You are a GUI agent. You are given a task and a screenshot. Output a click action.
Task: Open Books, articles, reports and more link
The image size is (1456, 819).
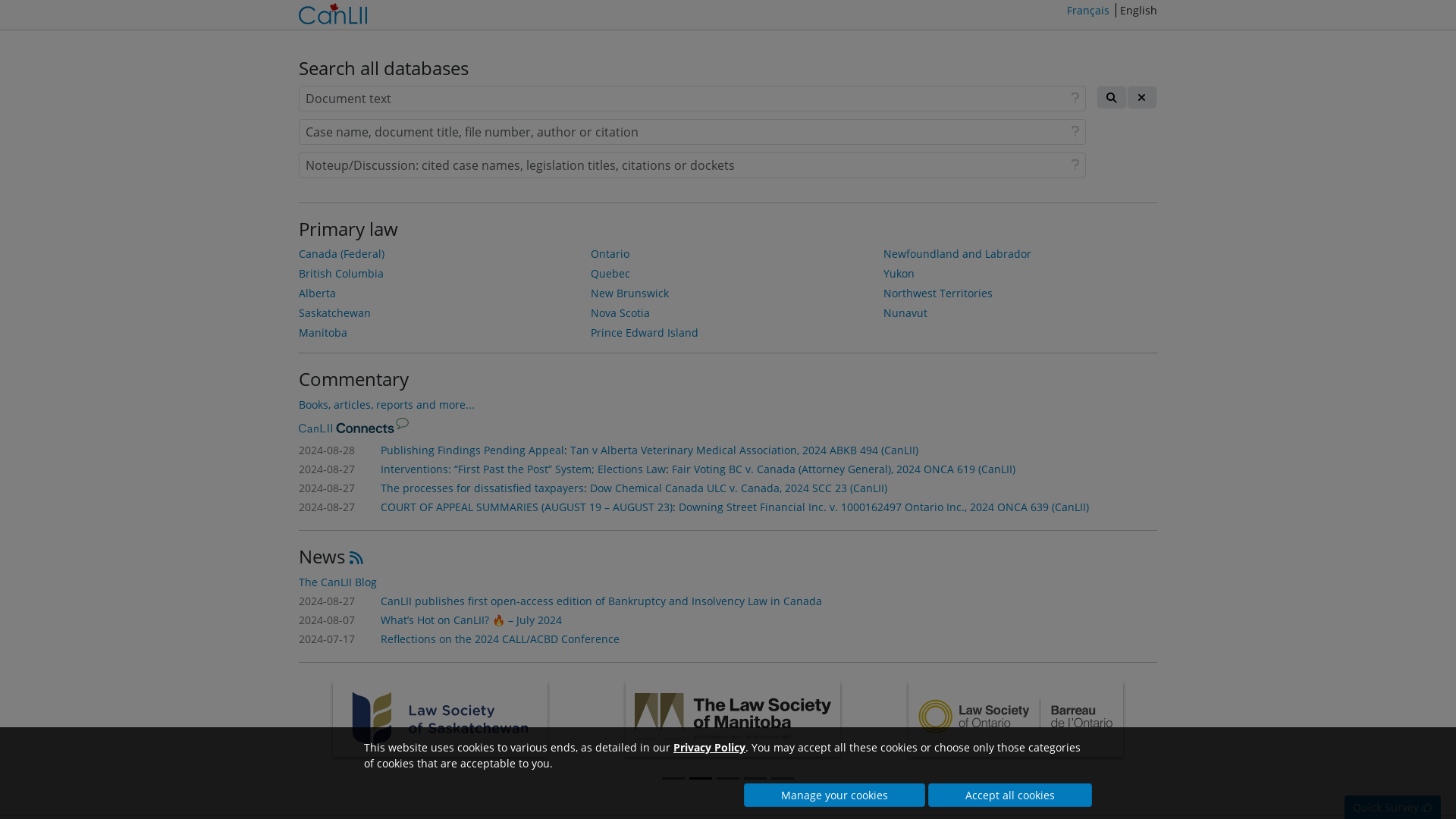pyautogui.click(x=387, y=405)
